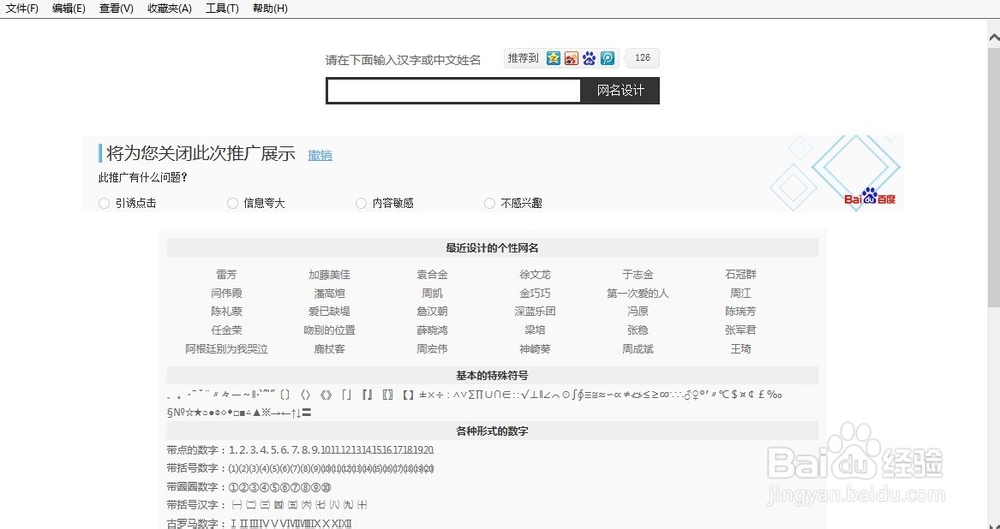Open the 查看(V) menu
The image size is (1000, 529).
(116, 8)
